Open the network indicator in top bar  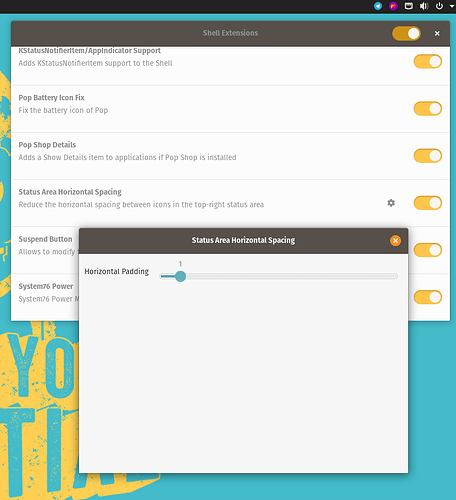click(x=409, y=6)
